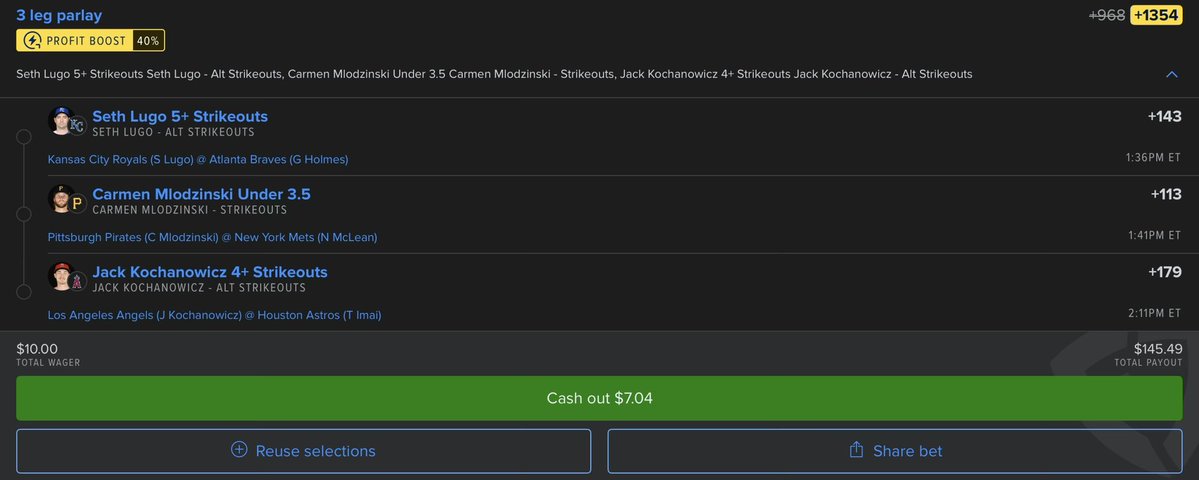The width and height of the screenshot is (1199, 480).
Task: Click the leg status circle for Kochanowicz
Action: click(24, 293)
